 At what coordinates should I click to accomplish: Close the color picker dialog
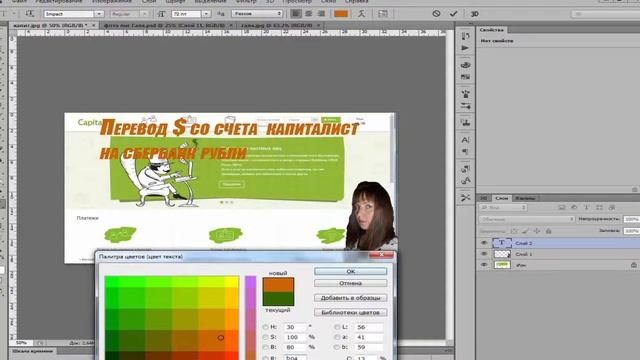click(x=381, y=255)
